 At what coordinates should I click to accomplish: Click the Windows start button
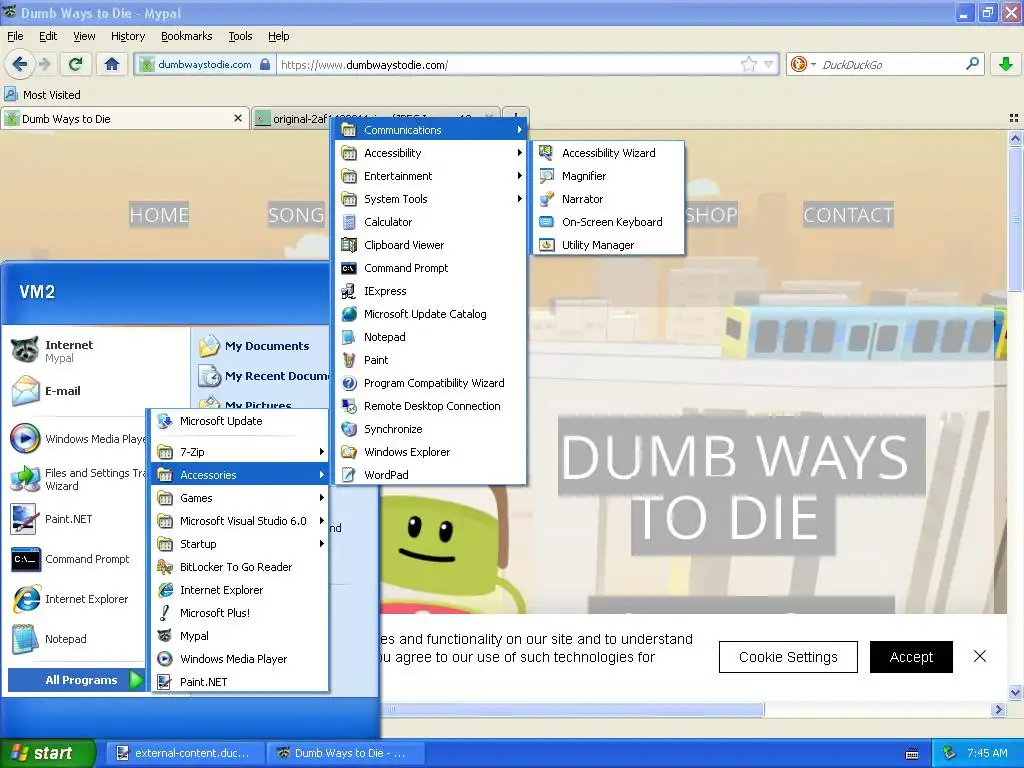click(x=46, y=753)
